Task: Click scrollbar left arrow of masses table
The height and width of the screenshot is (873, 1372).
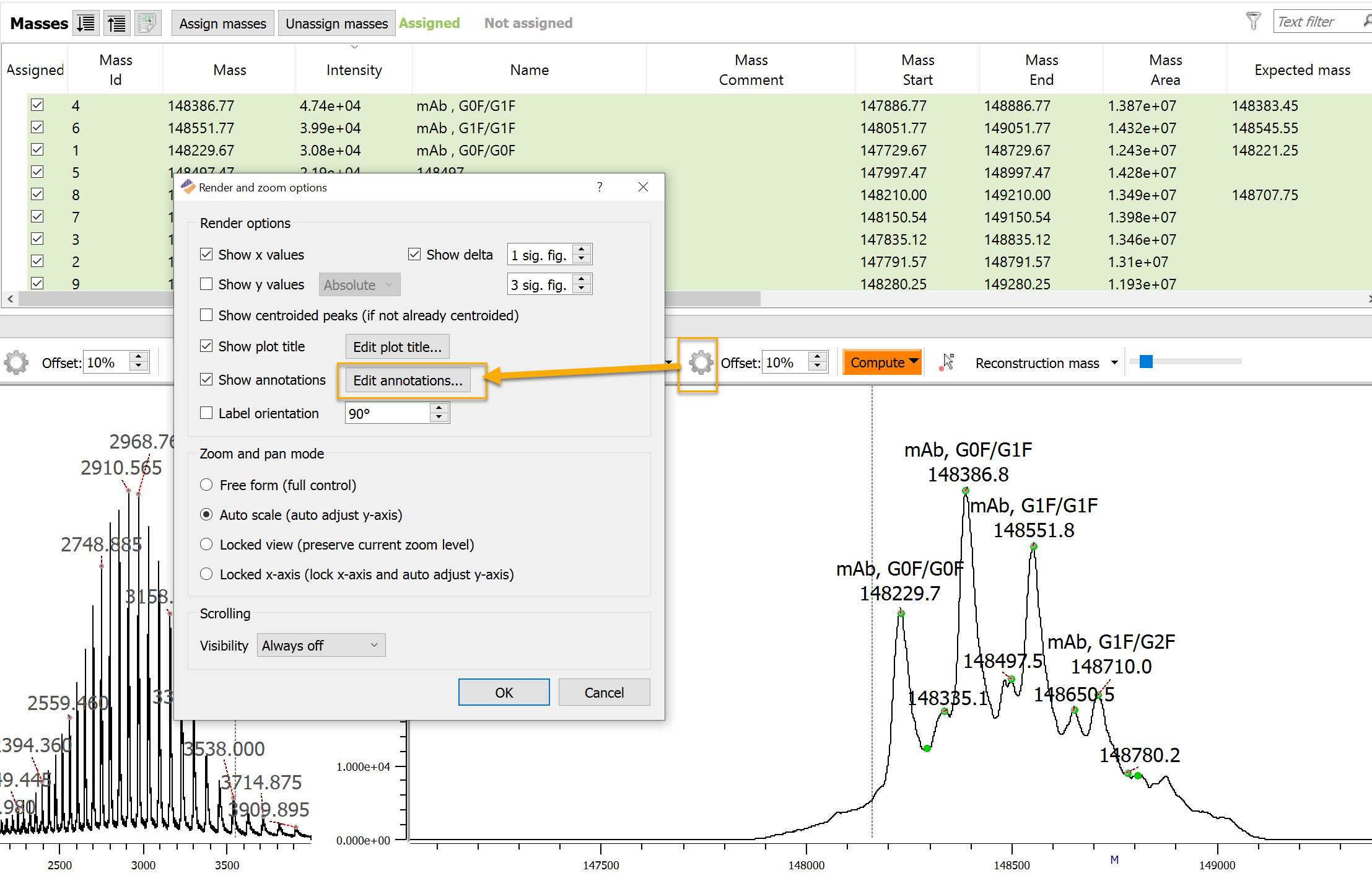Action: click(x=10, y=299)
